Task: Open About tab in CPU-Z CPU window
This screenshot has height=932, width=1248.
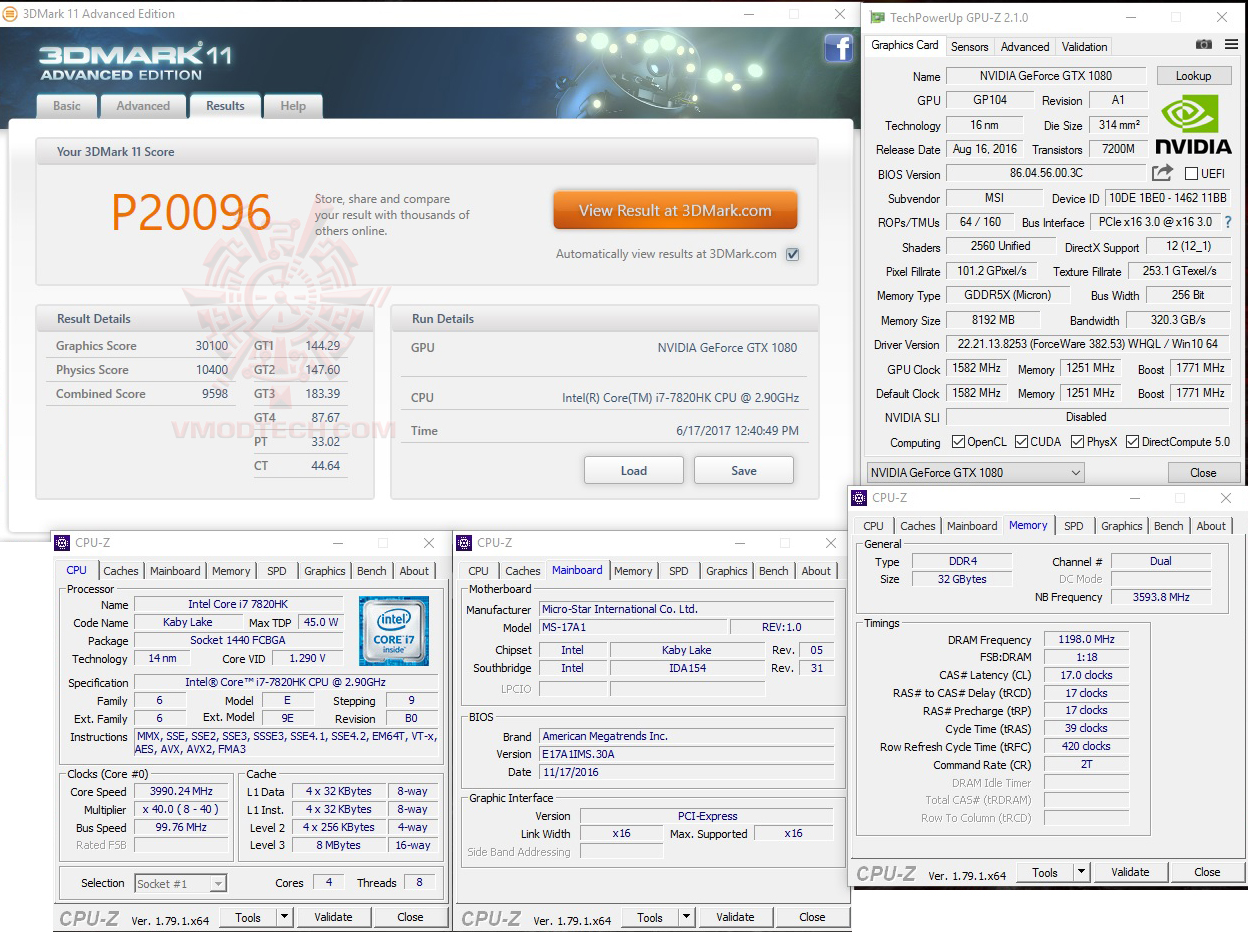Action: tap(415, 571)
